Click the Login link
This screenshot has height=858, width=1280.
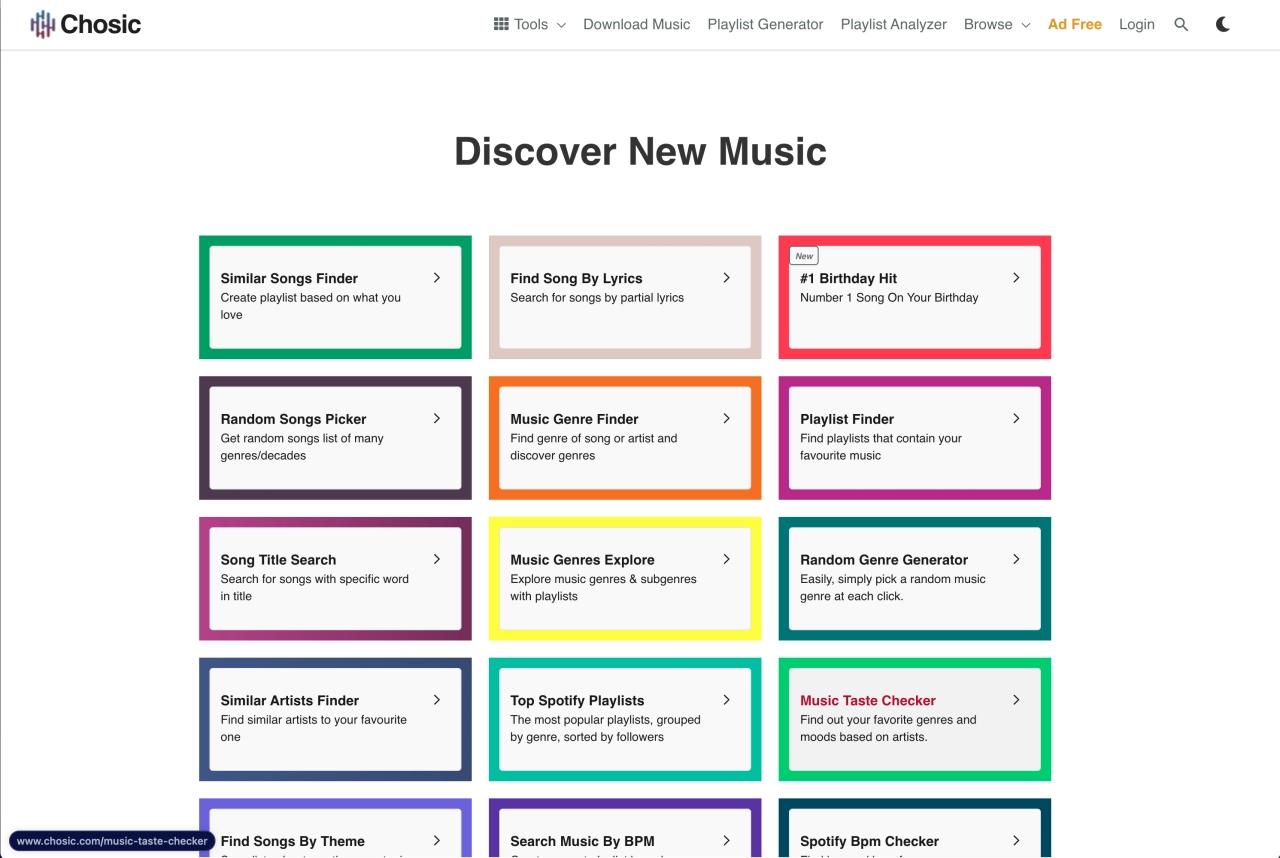[1137, 24]
